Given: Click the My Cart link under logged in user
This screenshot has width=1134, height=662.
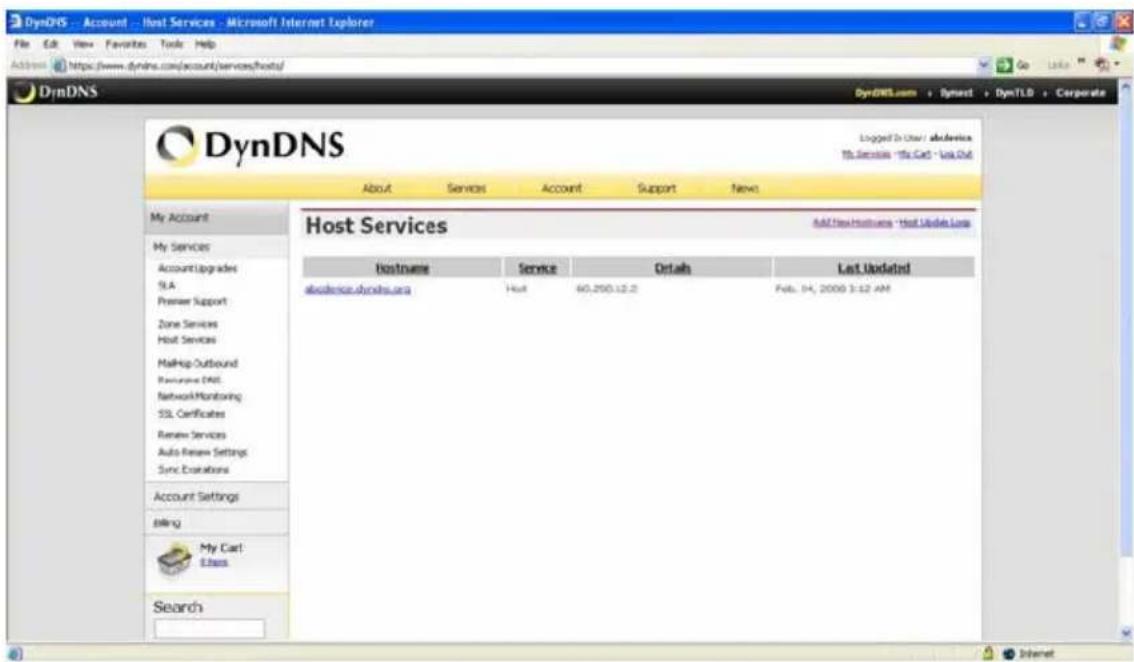Looking at the screenshot, I should (914, 154).
